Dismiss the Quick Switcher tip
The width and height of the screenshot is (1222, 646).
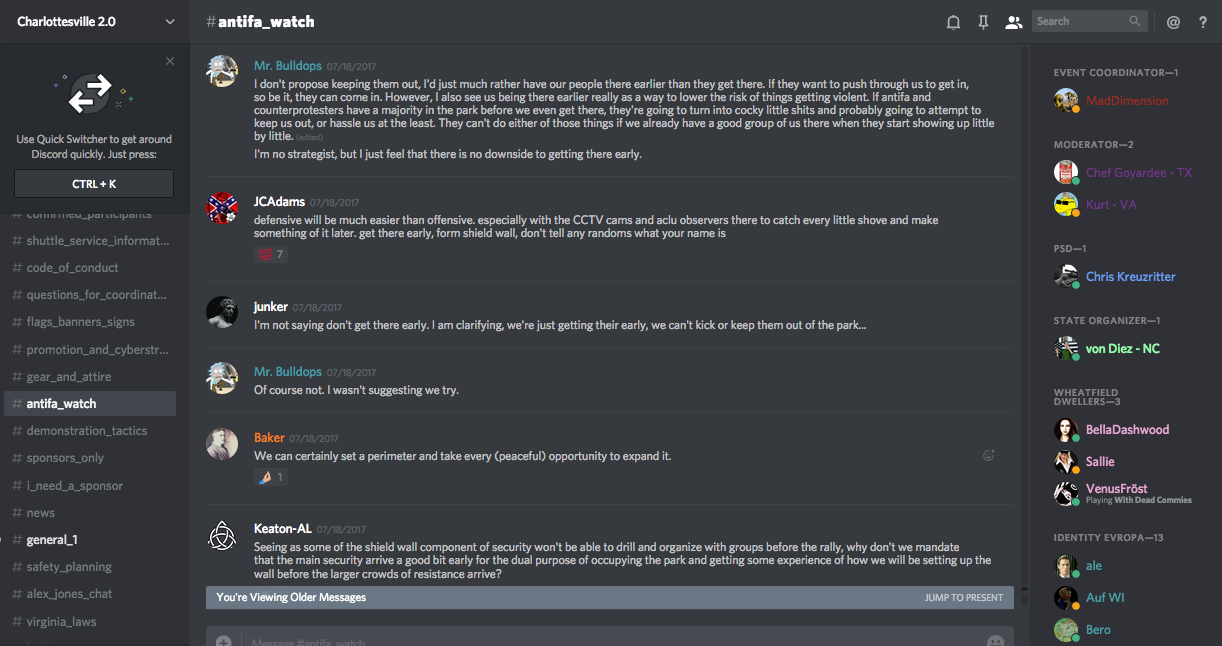tap(170, 61)
